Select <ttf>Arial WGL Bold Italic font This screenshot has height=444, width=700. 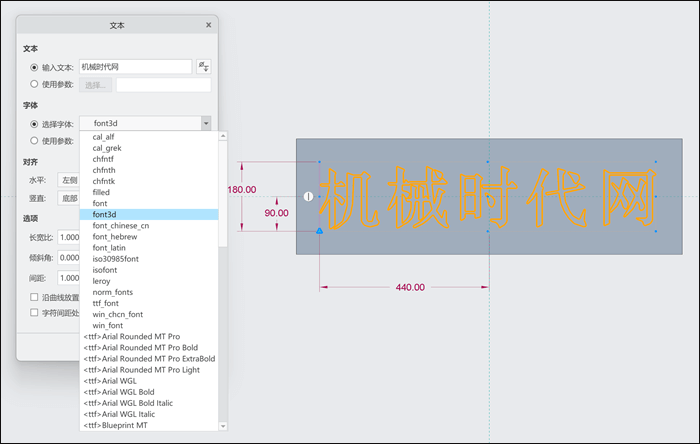point(149,403)
